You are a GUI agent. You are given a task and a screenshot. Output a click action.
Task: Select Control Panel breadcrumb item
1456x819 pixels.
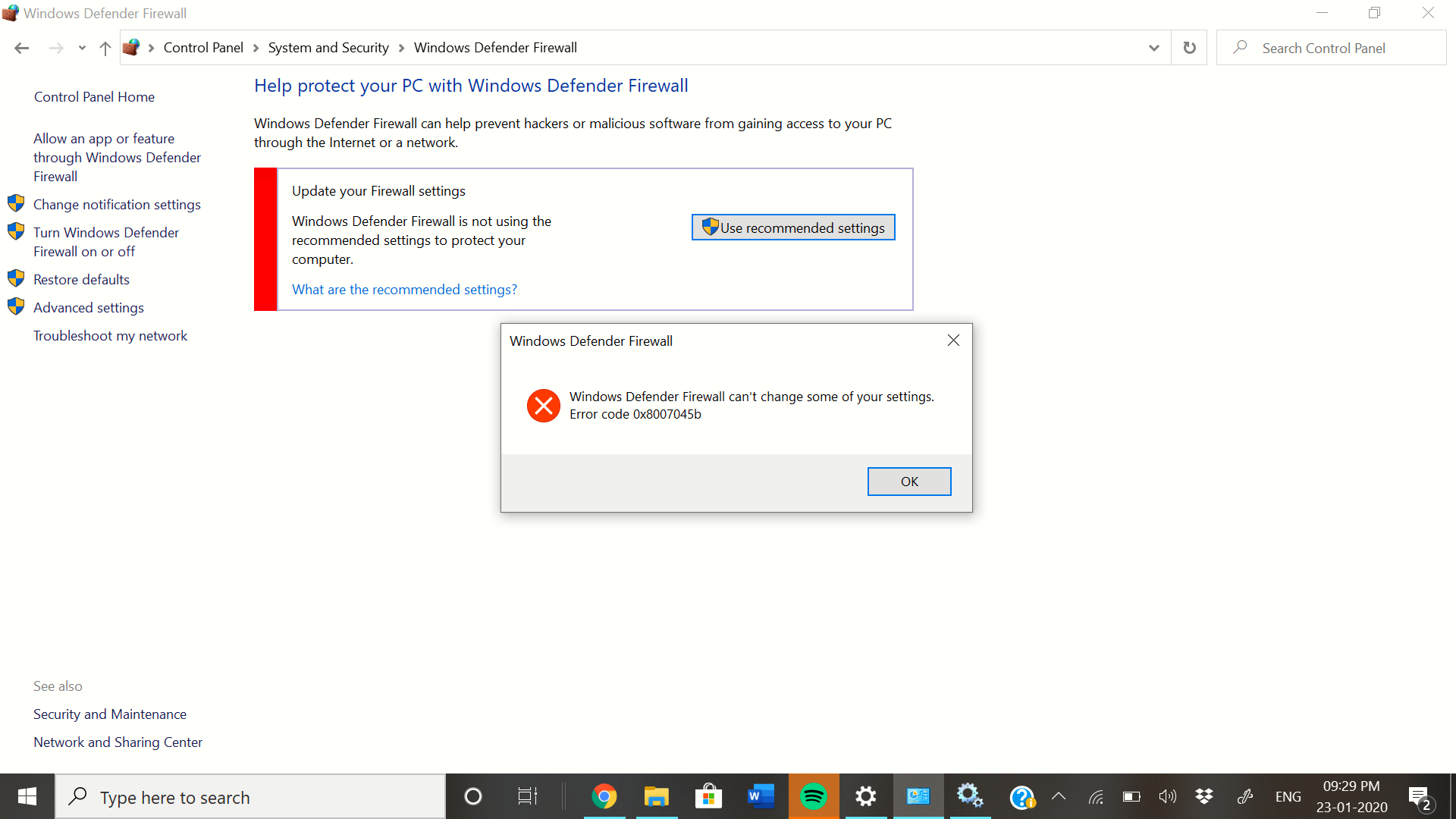(203, 48)
